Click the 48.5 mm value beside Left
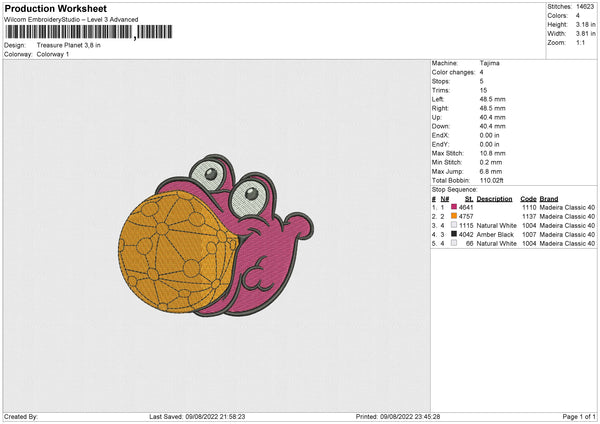600x424 pixels. pyautogui.click(x=492, y=99)
